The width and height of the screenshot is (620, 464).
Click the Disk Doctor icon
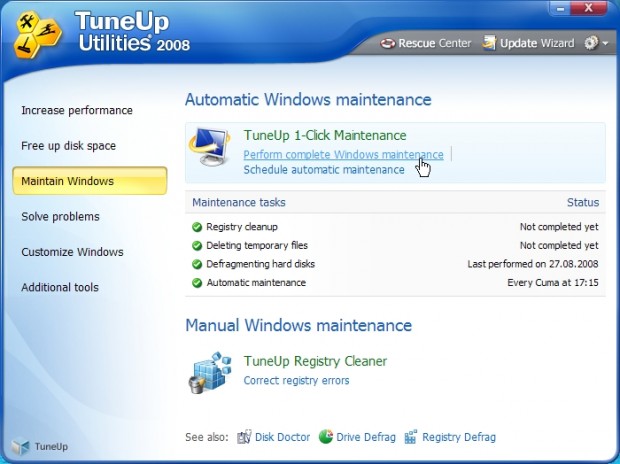coord(244,437)
